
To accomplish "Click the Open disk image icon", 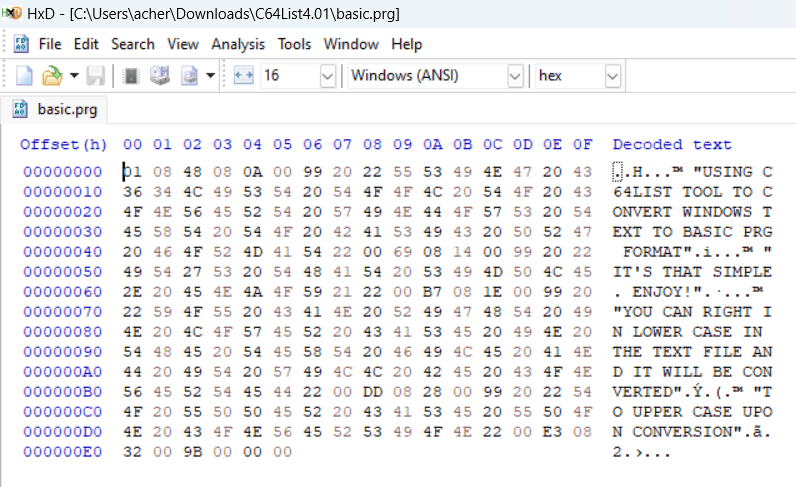I will tap(189, 76).
